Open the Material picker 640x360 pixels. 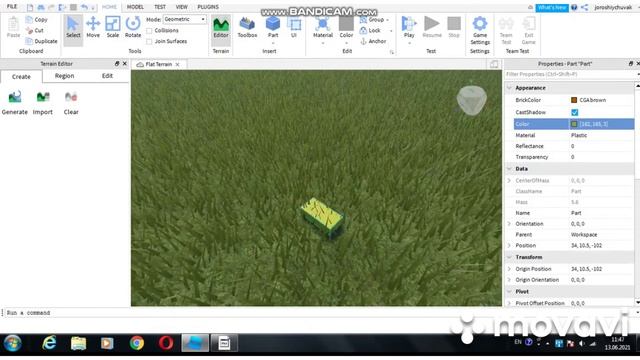coord(323,27)
